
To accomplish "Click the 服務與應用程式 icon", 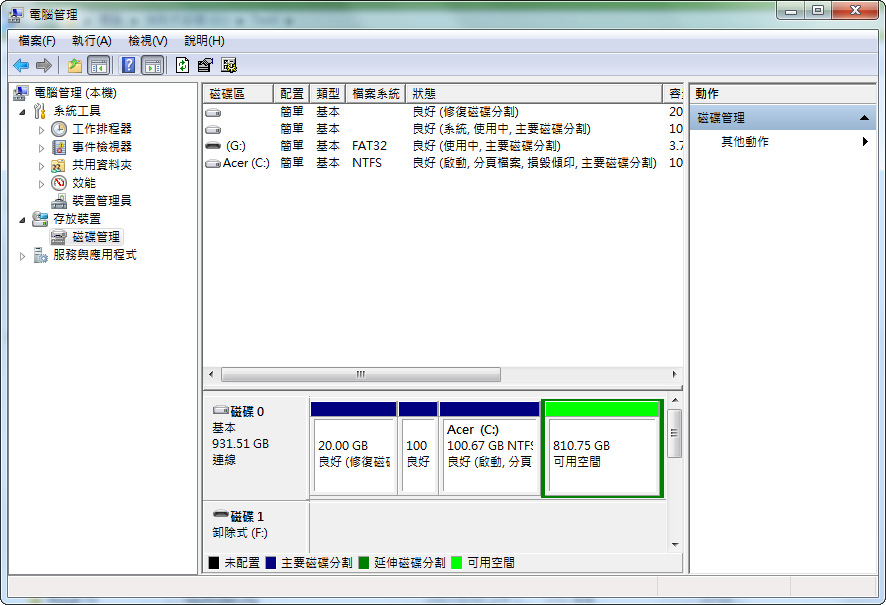I will pyautogui.click(x=40, y=255).
